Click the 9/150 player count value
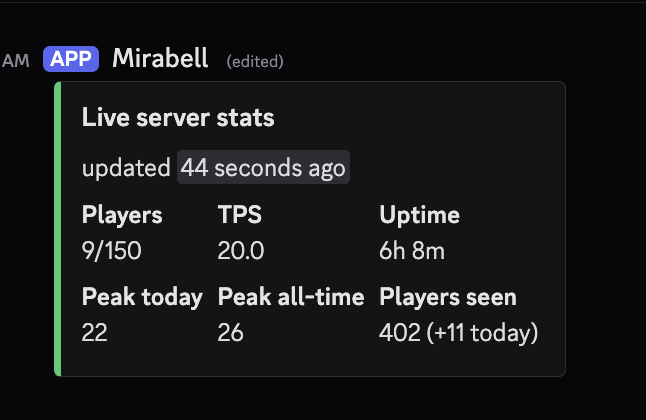646x420 pixels. click(x=112, y=251)
